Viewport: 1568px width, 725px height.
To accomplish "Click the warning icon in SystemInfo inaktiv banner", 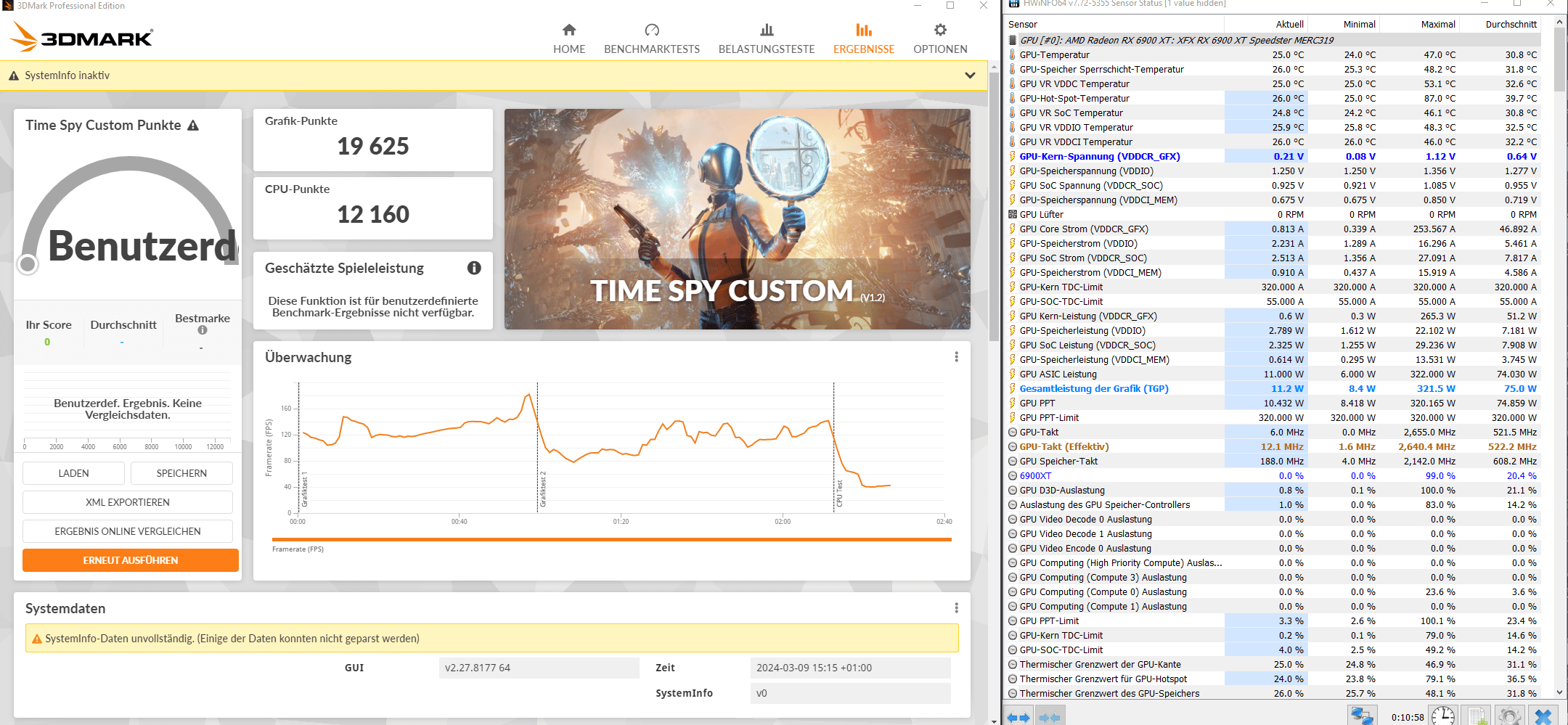I will pyautogui.click(x=14, y=75).
